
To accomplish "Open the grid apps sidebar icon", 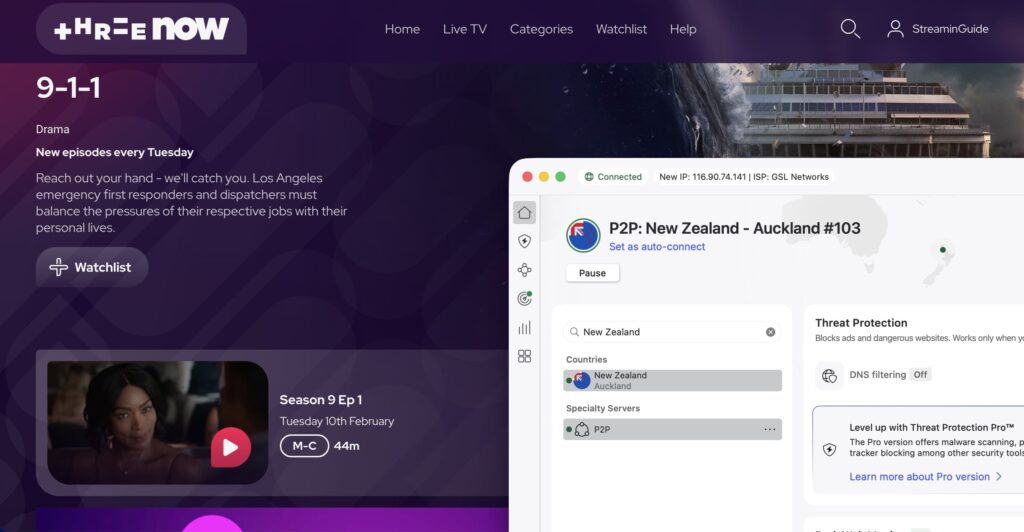I will click(524, 356).
